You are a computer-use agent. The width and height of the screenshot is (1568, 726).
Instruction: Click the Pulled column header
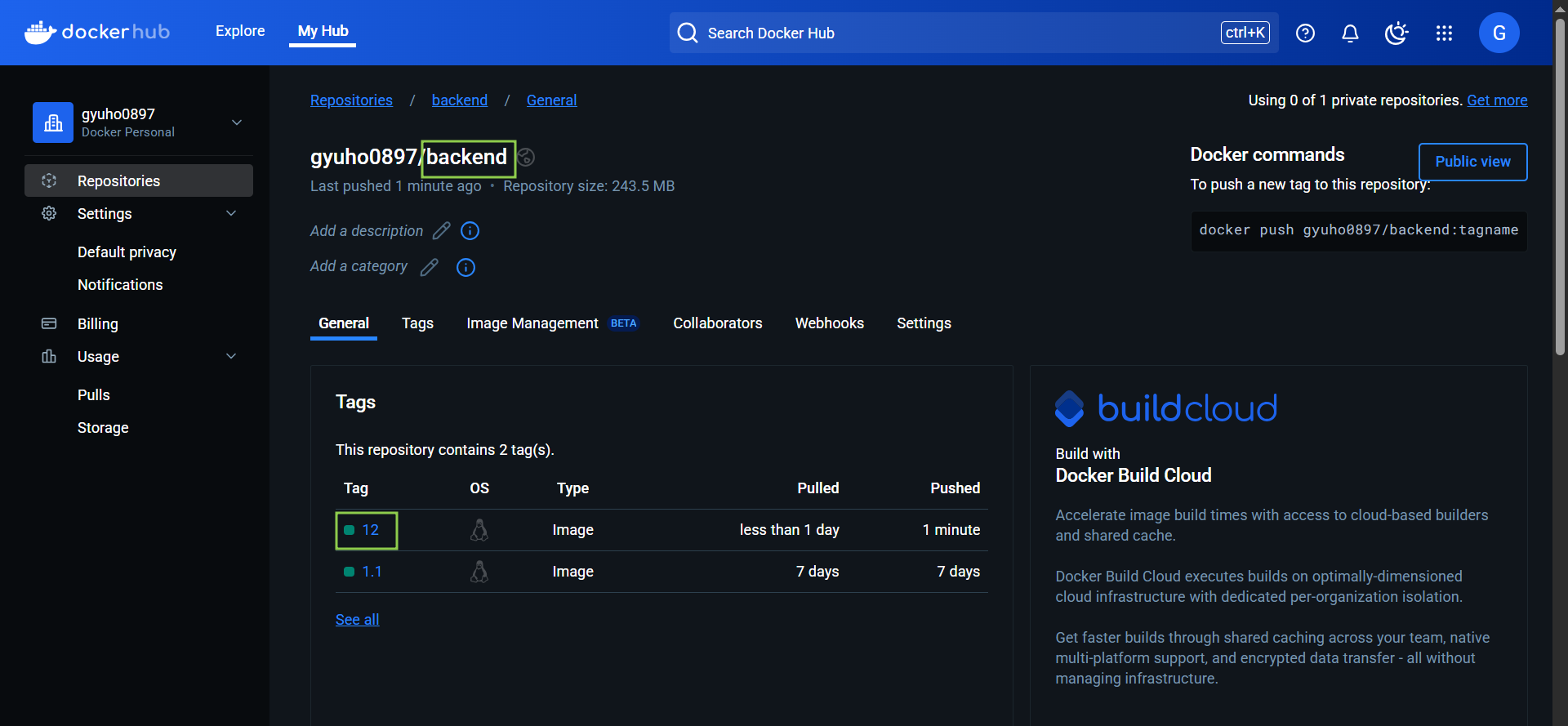click(x=817, y=488)
